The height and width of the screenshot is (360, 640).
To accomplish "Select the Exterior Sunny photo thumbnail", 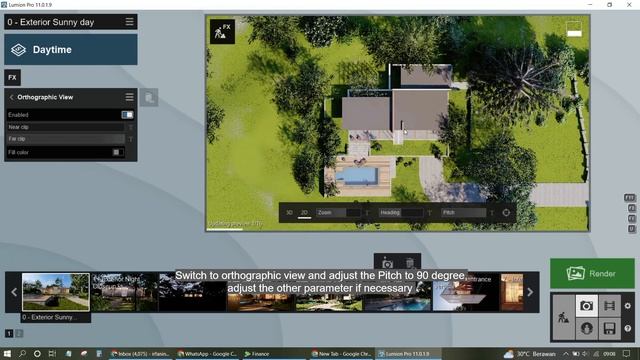I will tap(56, 292).
